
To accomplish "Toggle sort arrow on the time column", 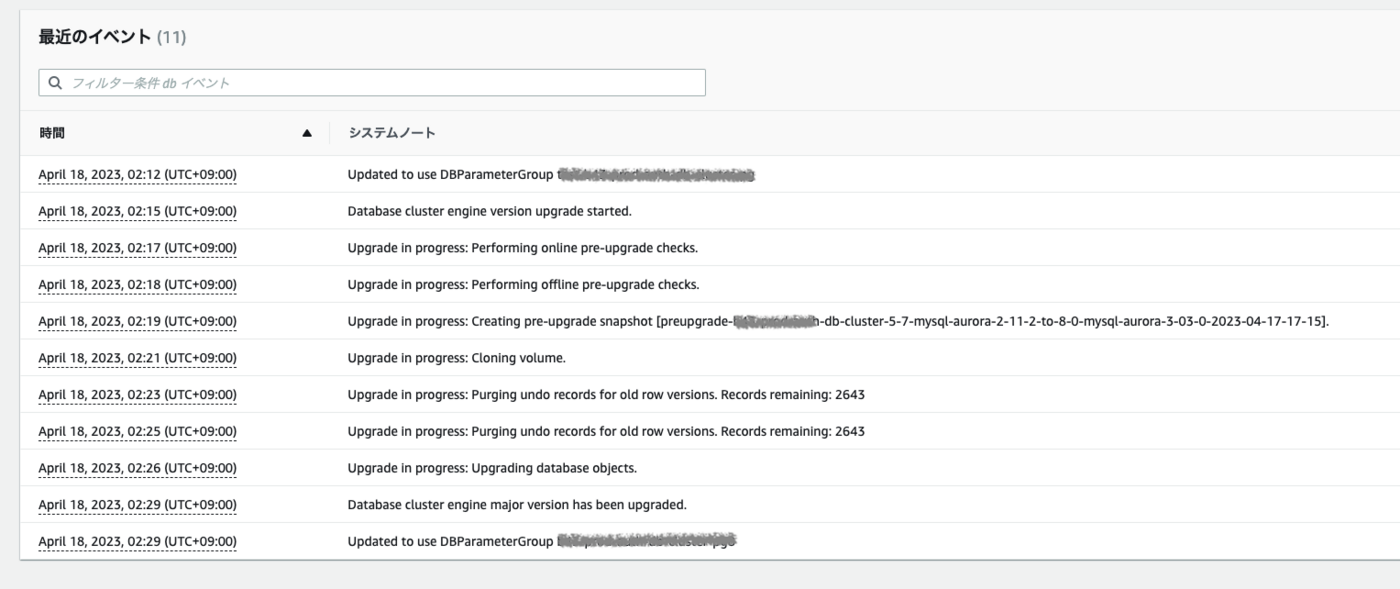I will click(307, 134).
